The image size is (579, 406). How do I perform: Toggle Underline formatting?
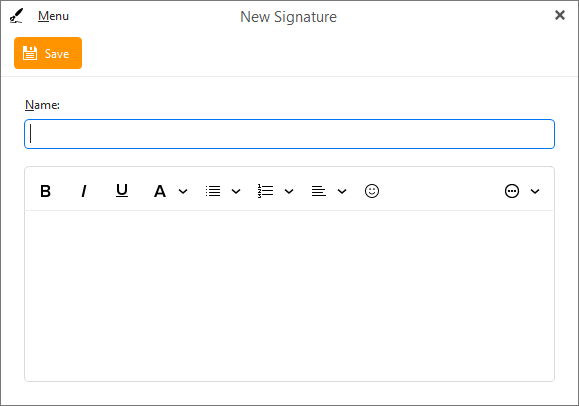pos(122,191)
